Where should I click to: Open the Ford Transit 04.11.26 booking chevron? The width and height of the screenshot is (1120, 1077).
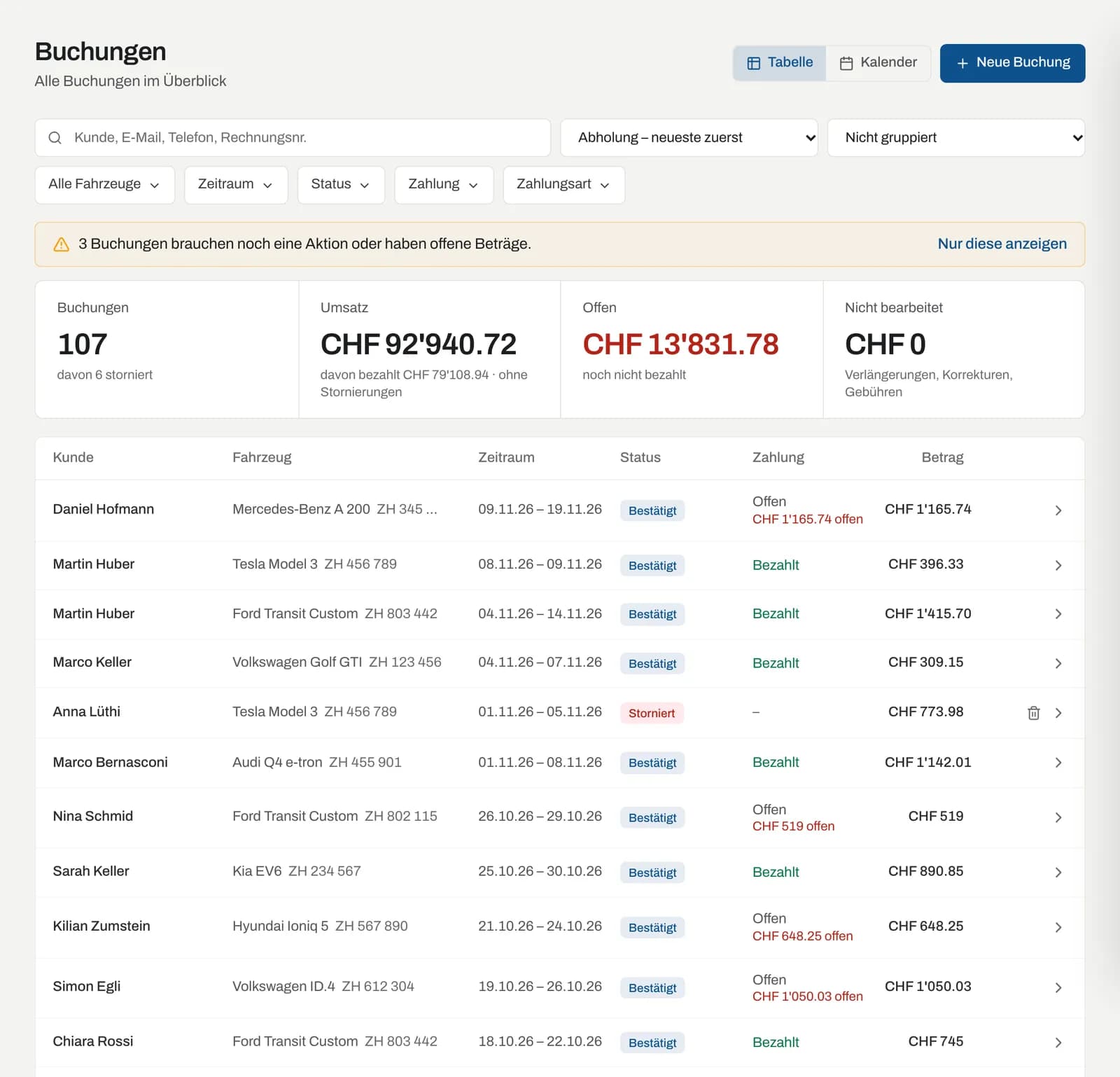[x=1058, y=614]
